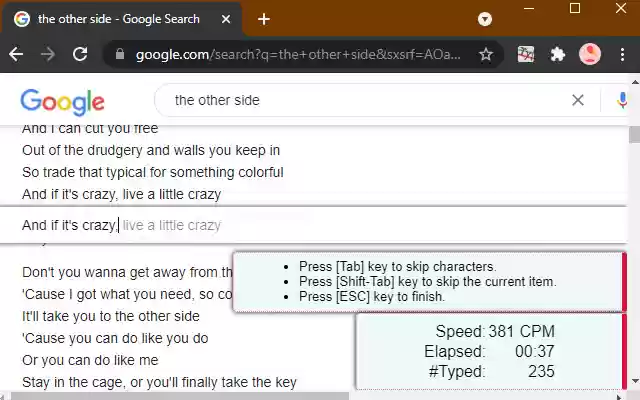This screenshot has width=640, height=400.
Task: Click in the typing practice input line
Action: click(313, 225)
